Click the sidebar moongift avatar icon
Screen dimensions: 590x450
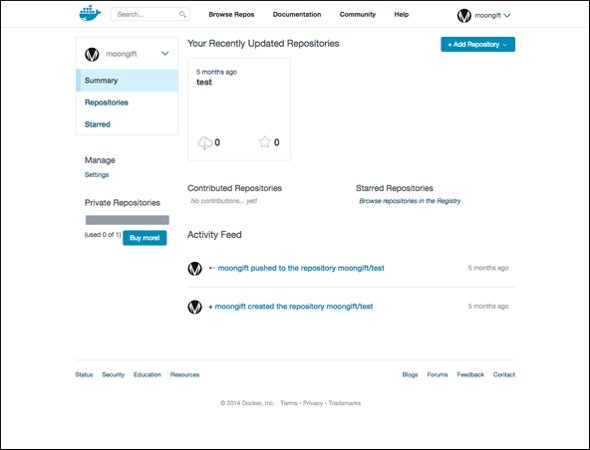[x=92, y=54]
